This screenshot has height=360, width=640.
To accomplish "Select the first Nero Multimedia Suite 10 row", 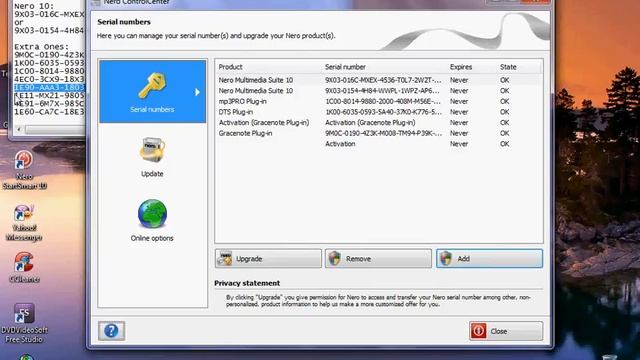I will [x=379, y=80].
